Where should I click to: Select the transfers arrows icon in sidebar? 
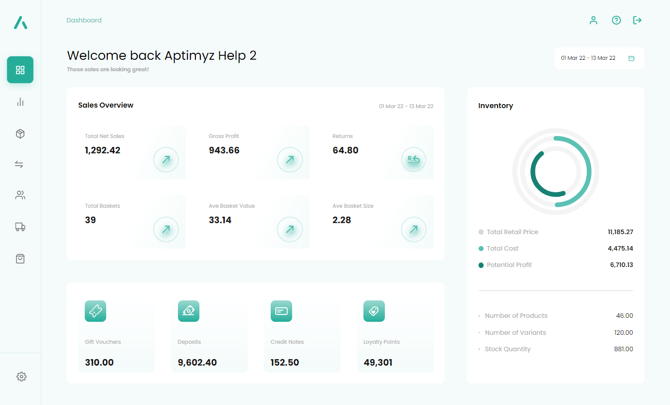[20, 164]
